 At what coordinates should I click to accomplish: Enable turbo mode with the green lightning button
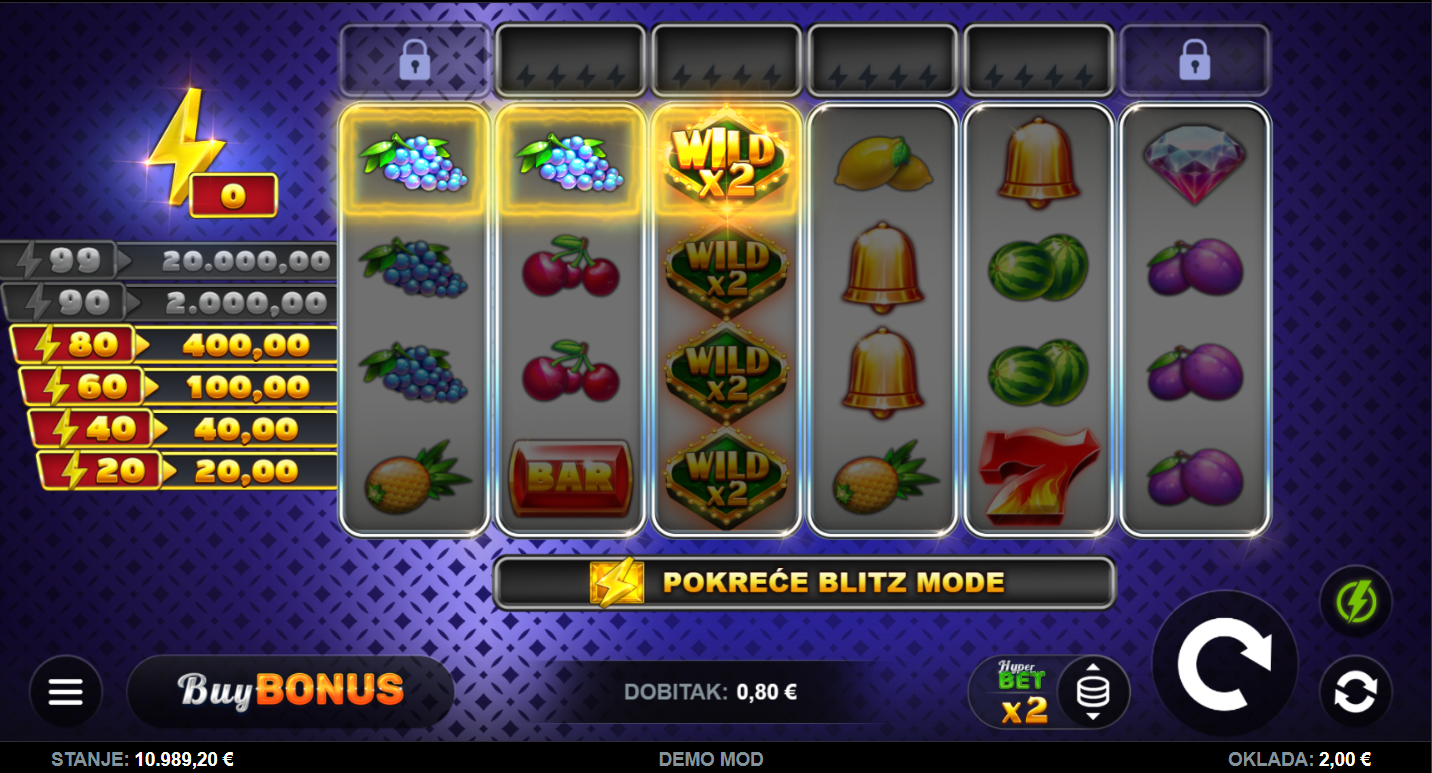coord(1355,602)
